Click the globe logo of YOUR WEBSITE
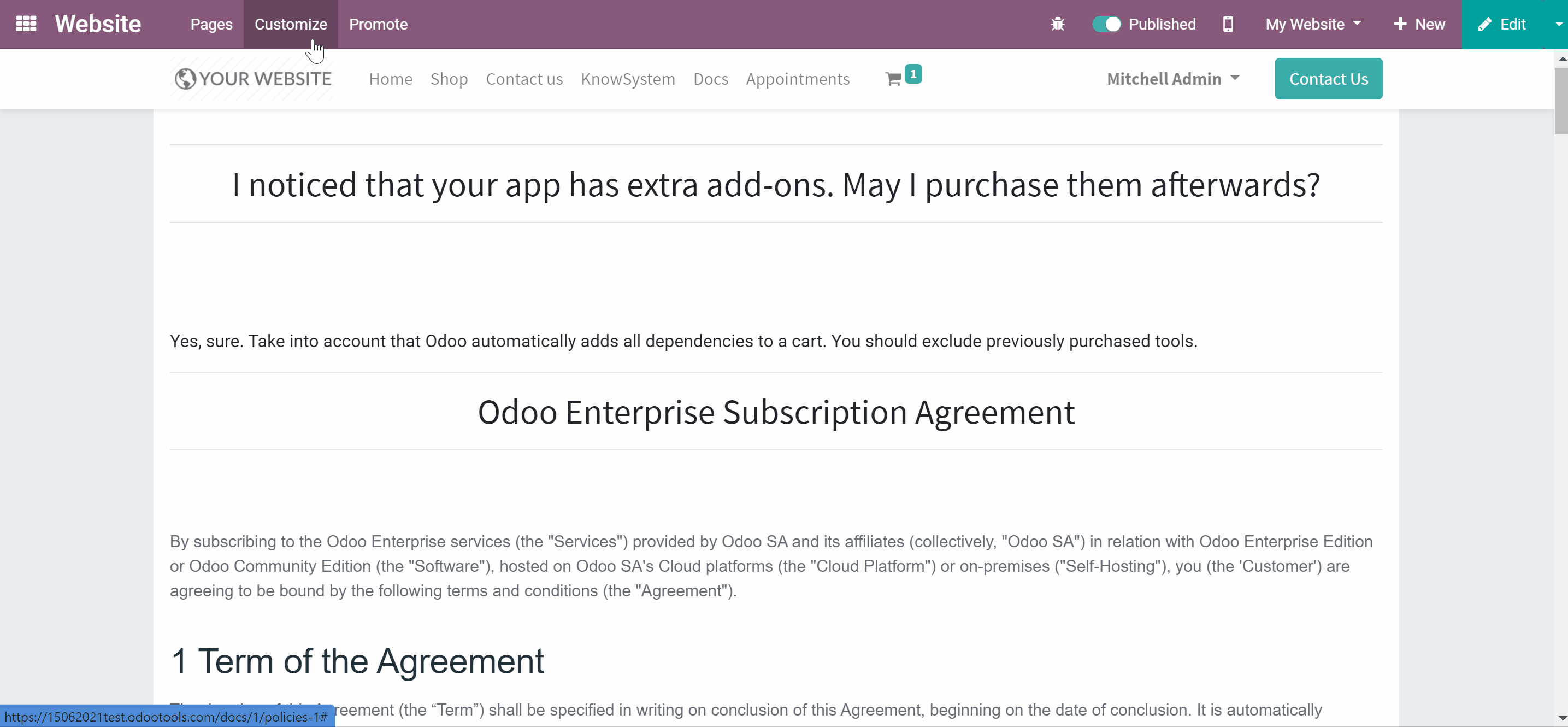The width and height of the screenshot is (1568, 727). [185, 79]
